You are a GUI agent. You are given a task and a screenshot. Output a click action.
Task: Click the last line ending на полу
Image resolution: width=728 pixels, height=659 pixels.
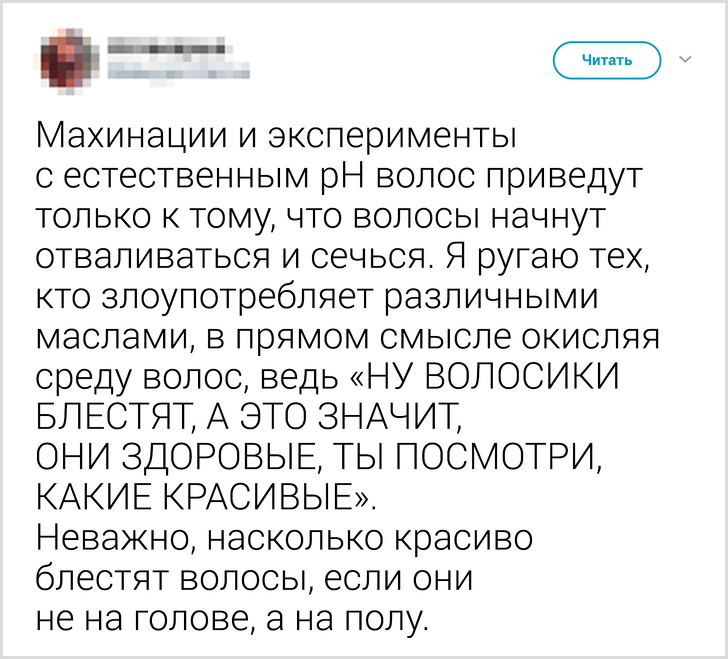click(232, 620)
